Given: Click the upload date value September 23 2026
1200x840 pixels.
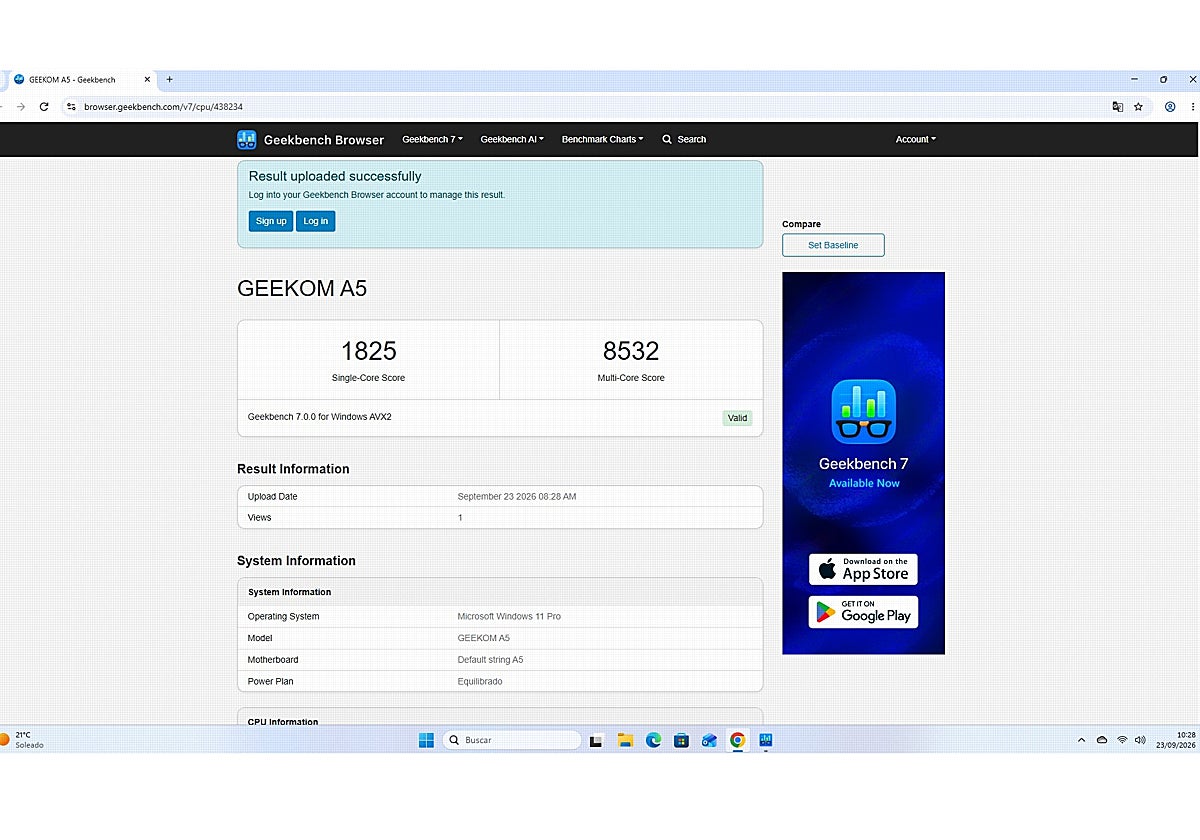Looking at the screenshot, I should click(x=517, y=496).
